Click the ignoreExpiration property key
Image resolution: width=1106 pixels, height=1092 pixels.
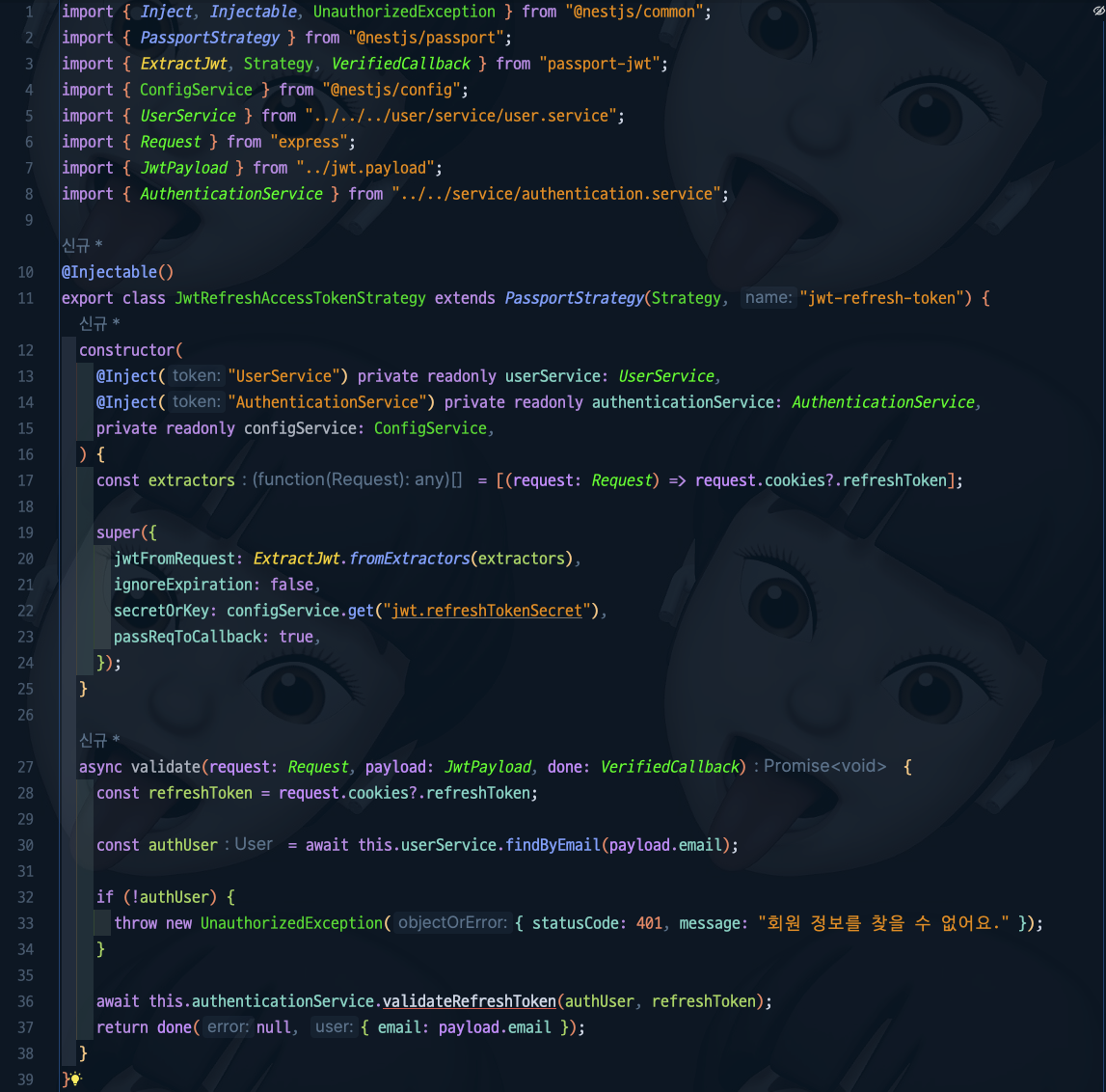pyautogui.click(x=183, y=585)
